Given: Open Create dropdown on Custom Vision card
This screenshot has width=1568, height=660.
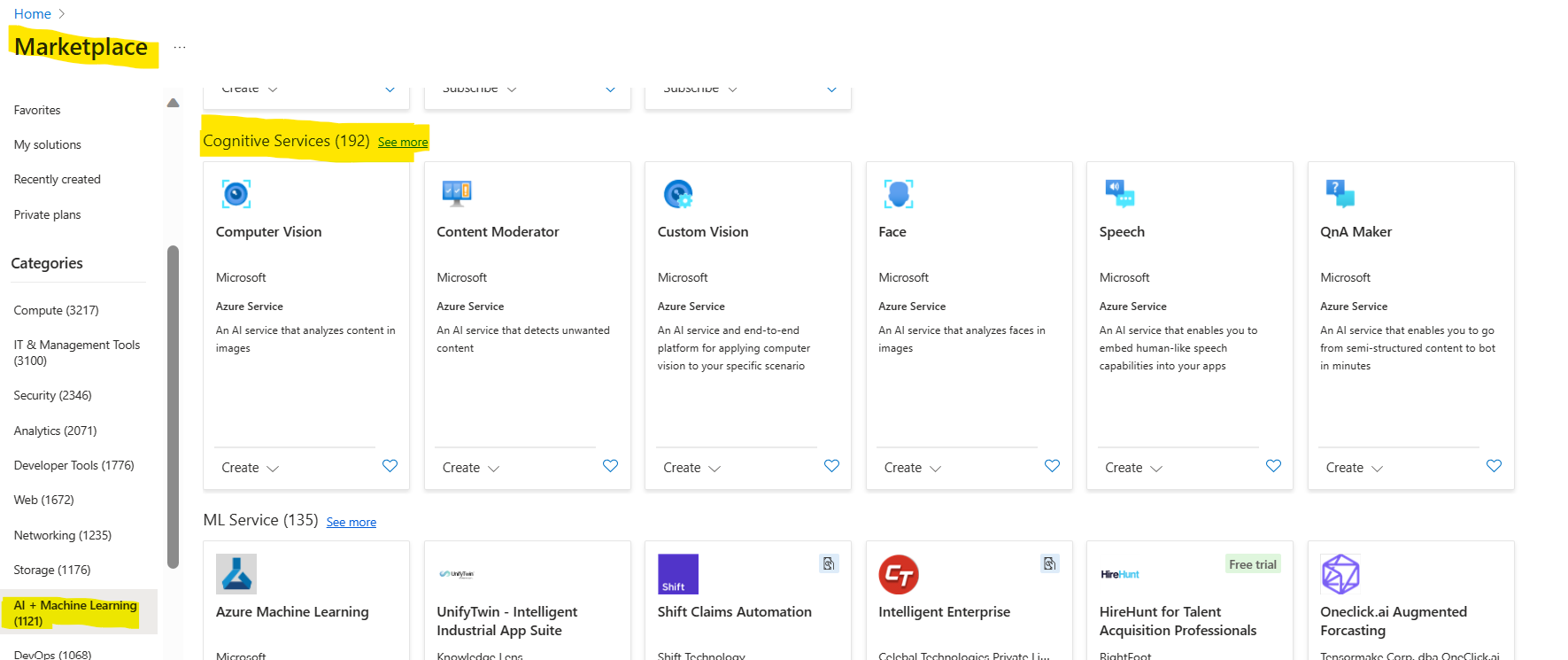Looking at the screenshot, I should pyautogui.click(x=691, y=468).
